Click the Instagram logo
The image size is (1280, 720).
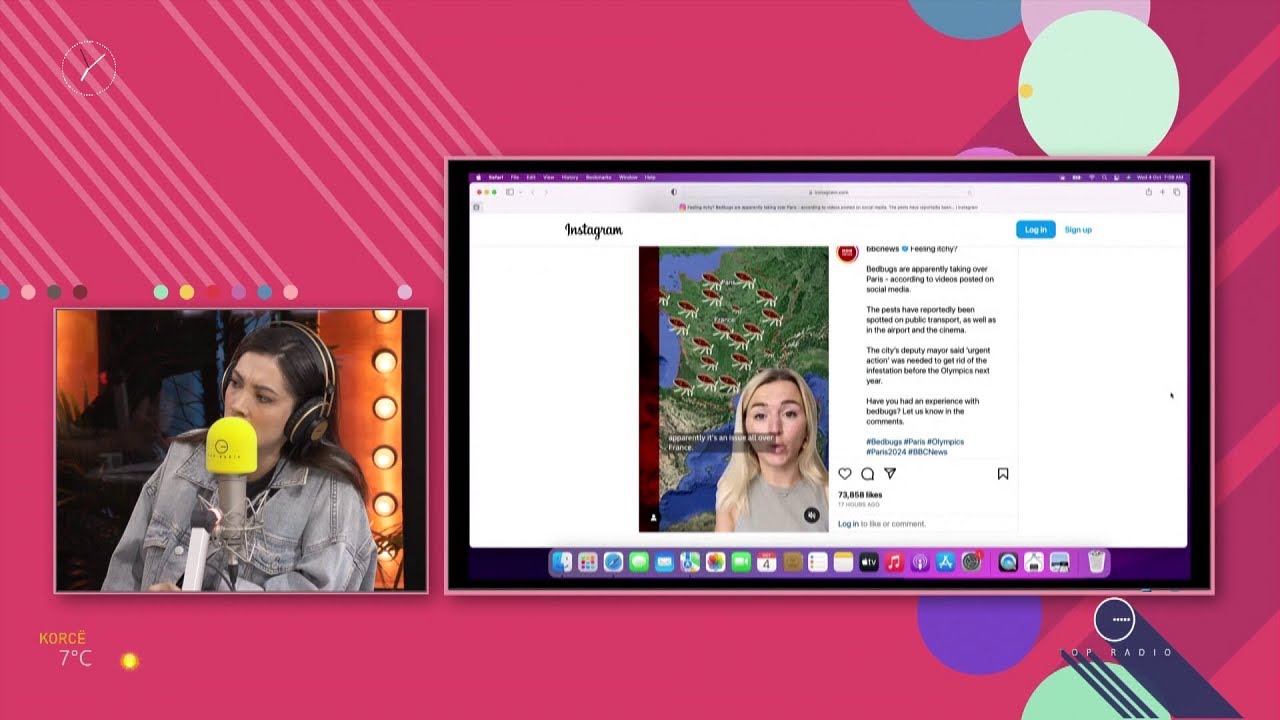594,230
